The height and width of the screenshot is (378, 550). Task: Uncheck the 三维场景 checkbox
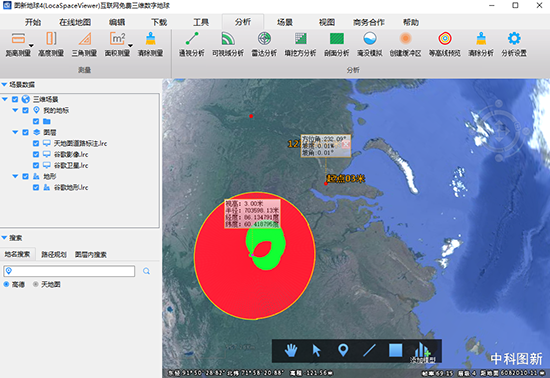tap(15, 99)
